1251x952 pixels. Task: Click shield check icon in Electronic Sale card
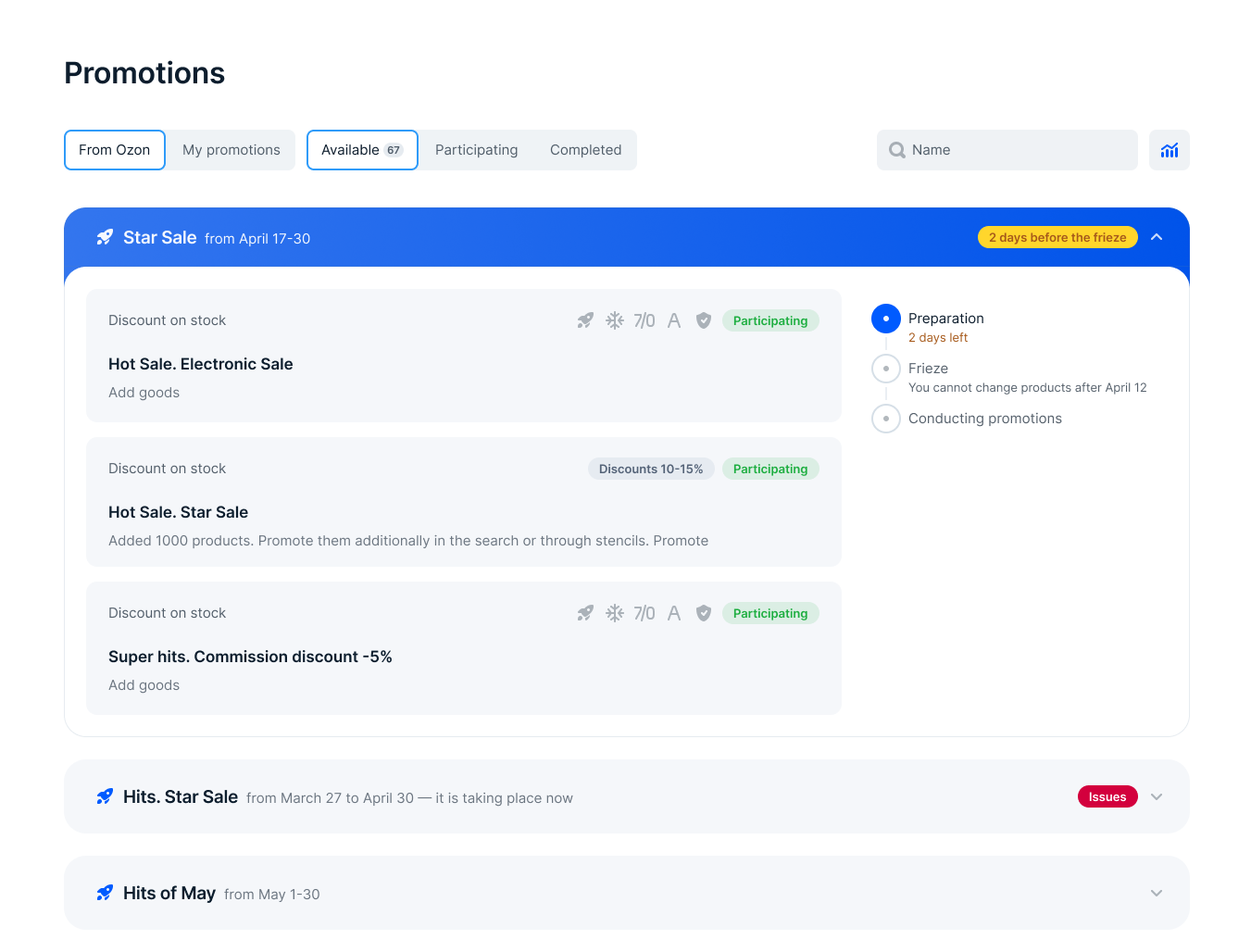704,320
